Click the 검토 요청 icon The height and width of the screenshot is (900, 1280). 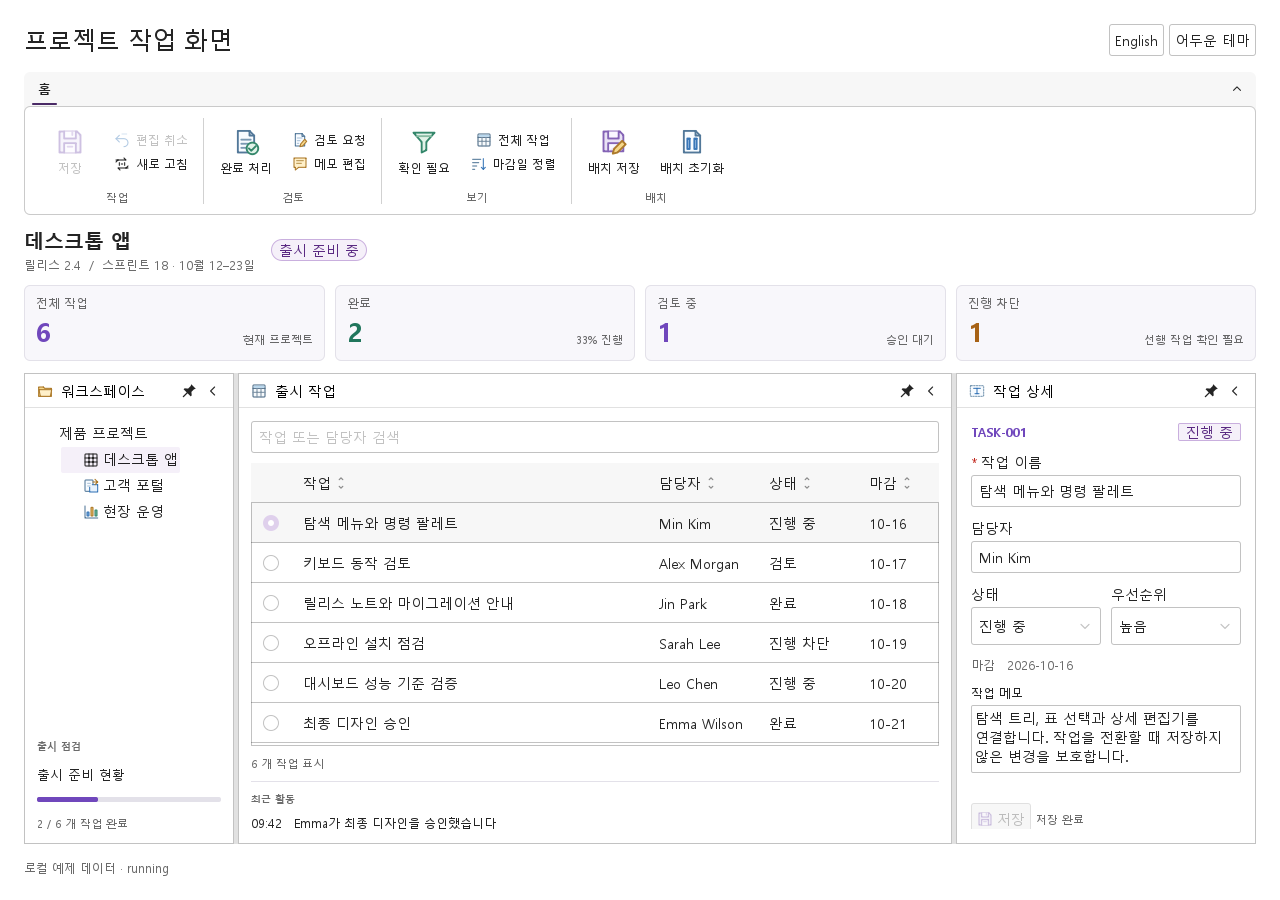pyautogui.click(x=300, y=140)
